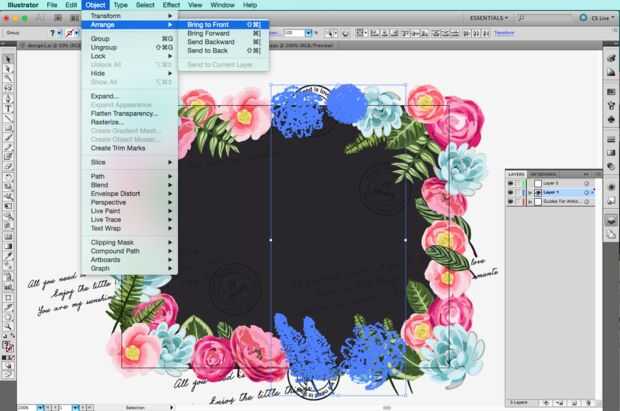Image resolution: width=620 pixels, height=411 pixels.
Task: Click the Transform link in control bar
Action: 504,33
